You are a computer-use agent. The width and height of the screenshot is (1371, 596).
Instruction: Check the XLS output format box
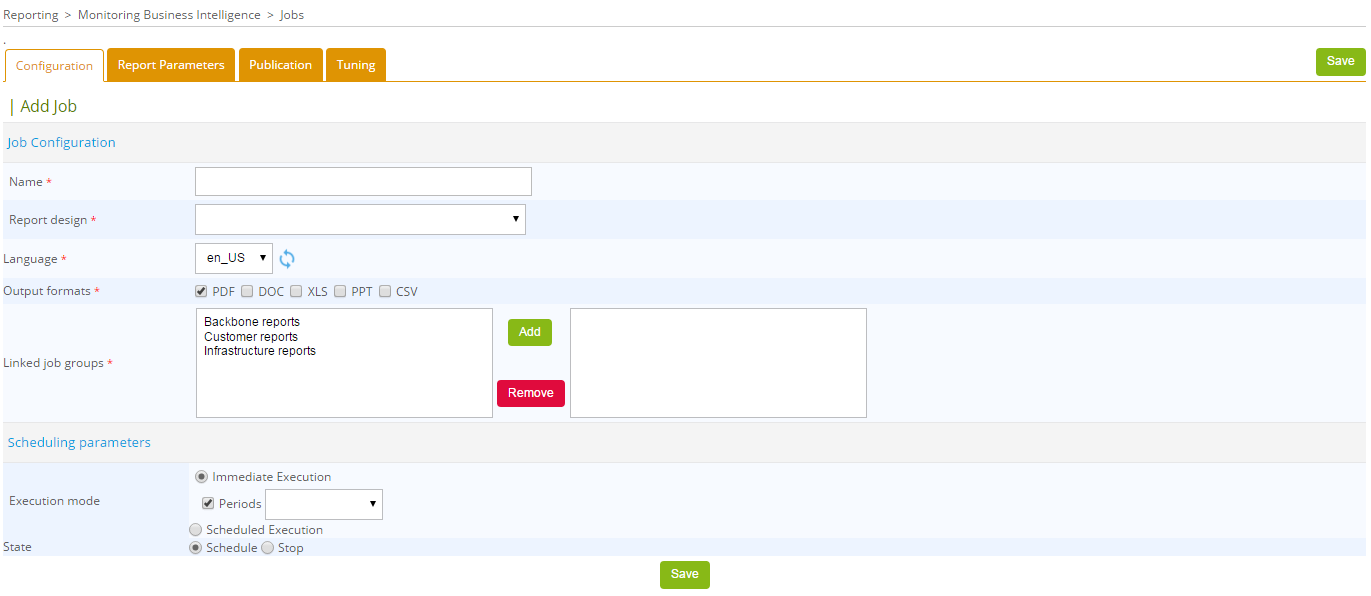coord(296,292)
